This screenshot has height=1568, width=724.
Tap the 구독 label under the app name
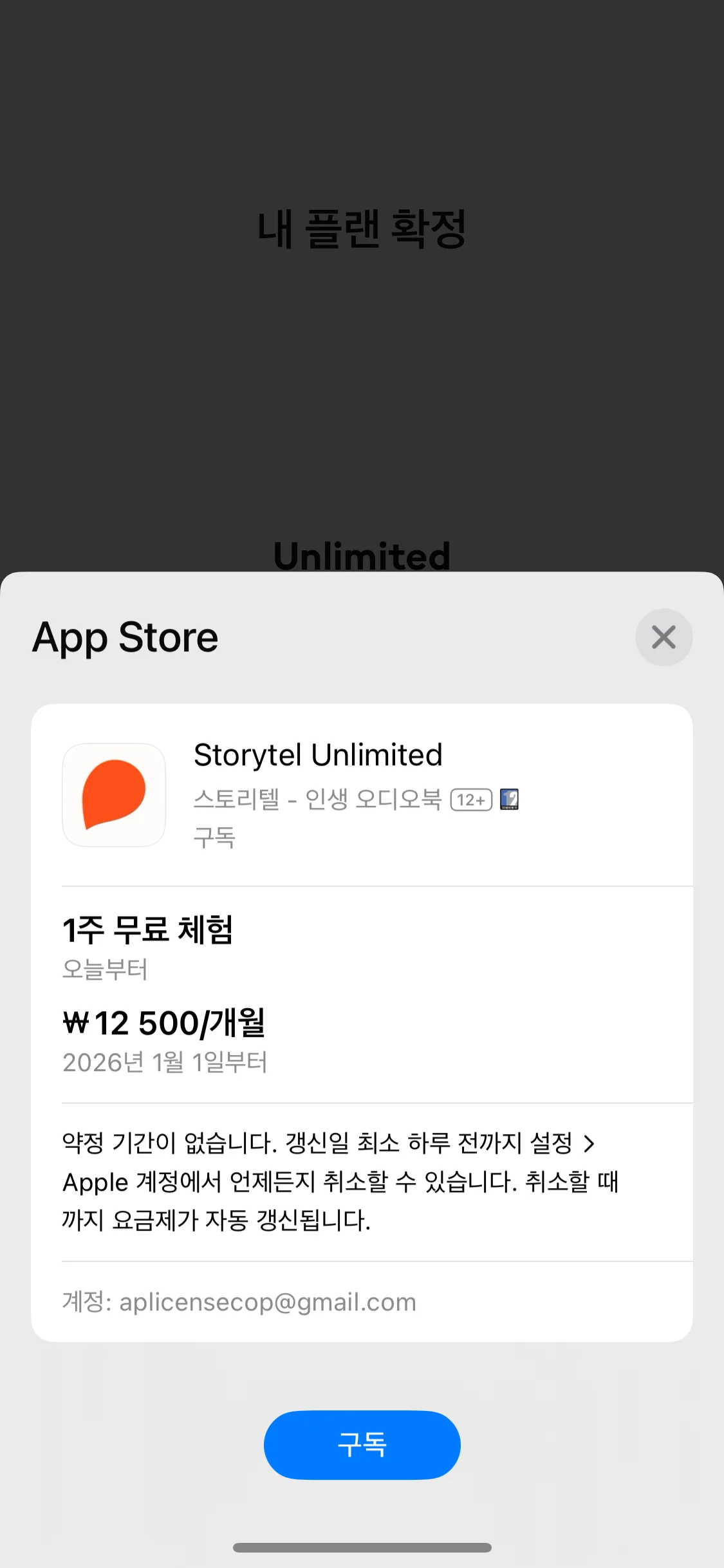pyautogui.click(x=214, y=837)
